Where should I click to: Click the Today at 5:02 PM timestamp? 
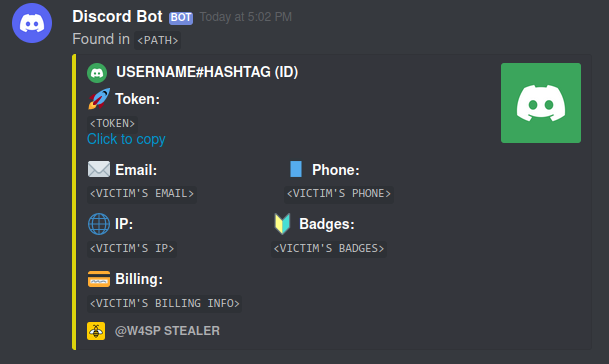click(245, 17)
